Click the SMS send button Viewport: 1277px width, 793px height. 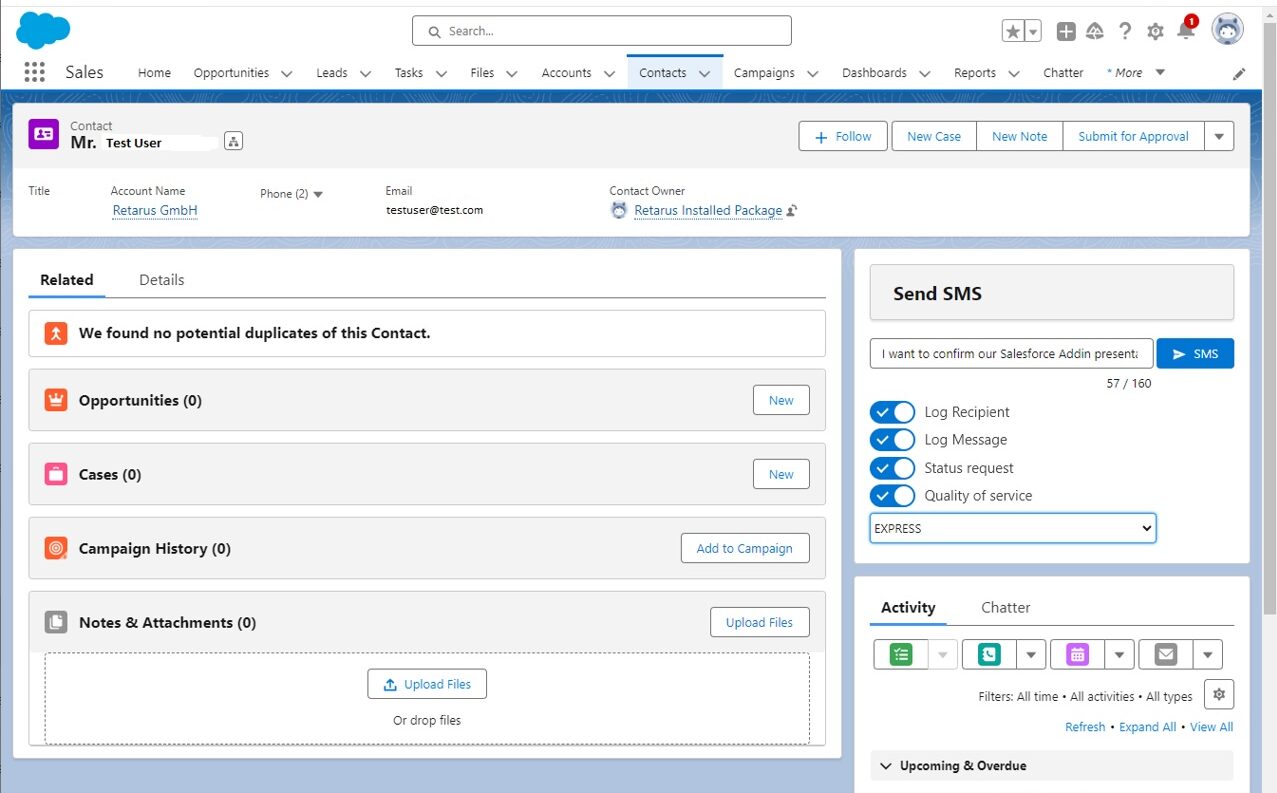coord(1194,354)
